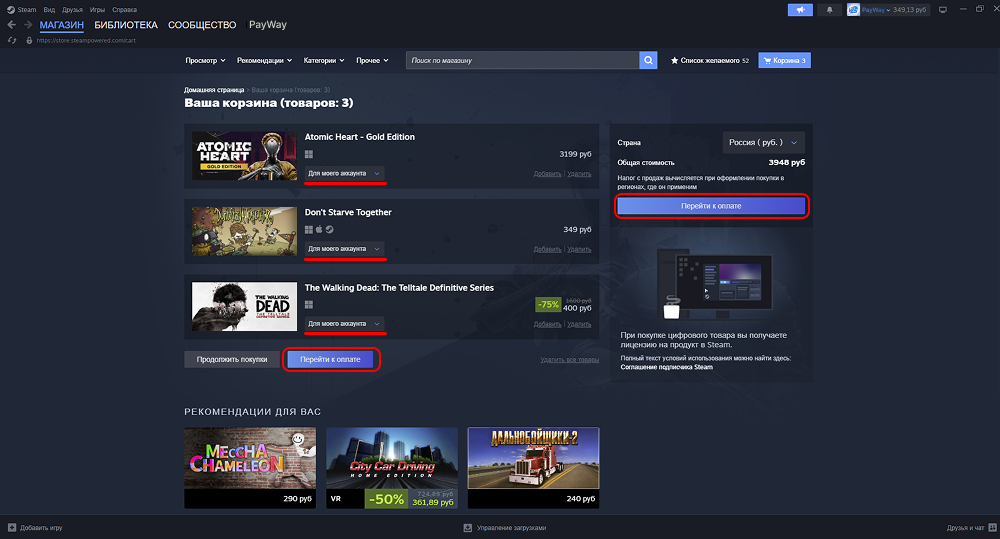1000x539 pixels.
Task: Open the Корзина 3 cart button
Action: [784, 60]
